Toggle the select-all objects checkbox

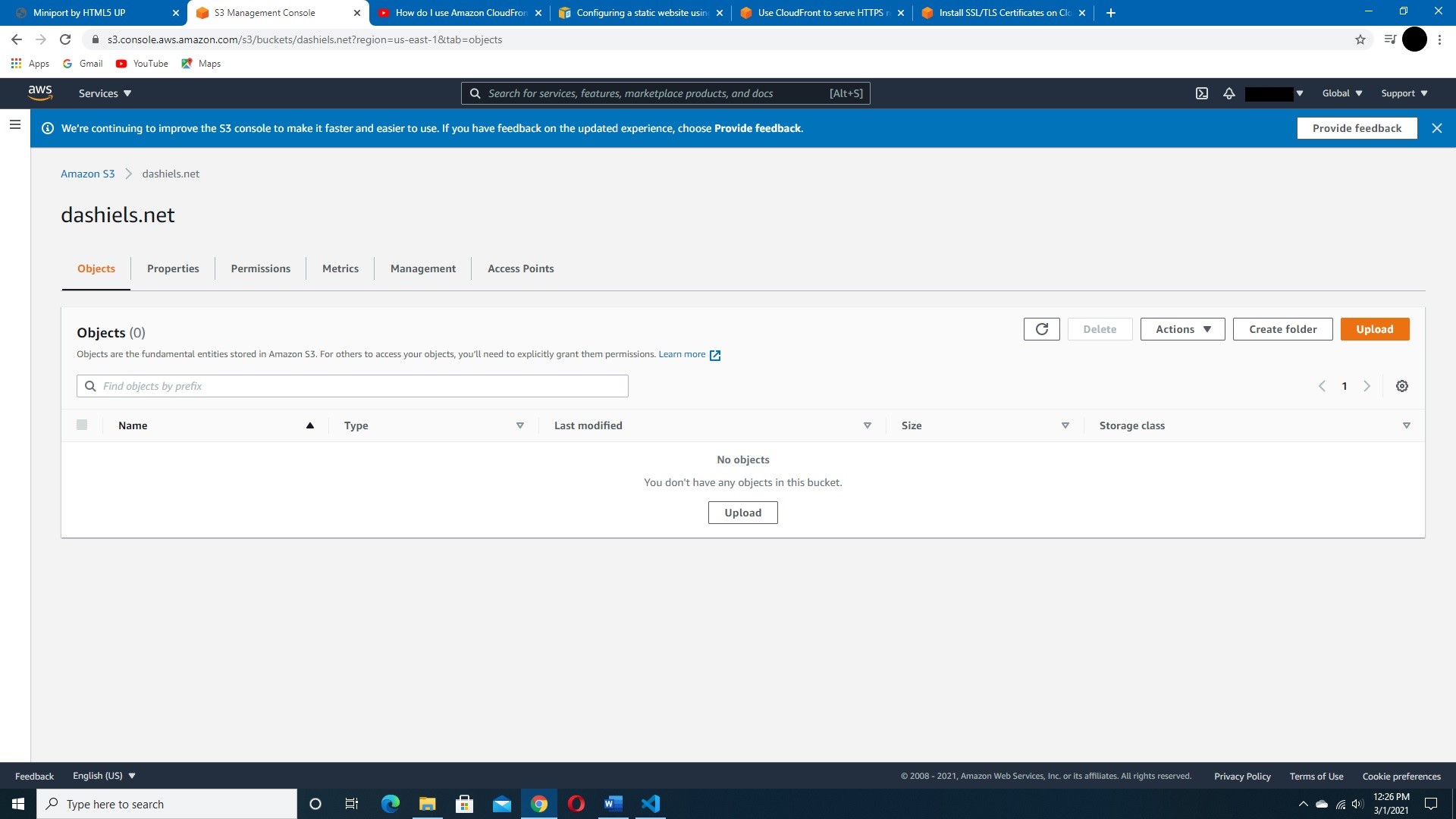[82, 425]
